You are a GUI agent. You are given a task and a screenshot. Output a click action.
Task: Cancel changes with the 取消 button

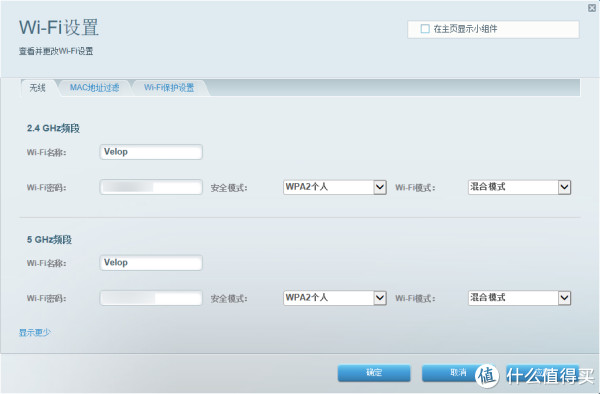click(458, 373)
